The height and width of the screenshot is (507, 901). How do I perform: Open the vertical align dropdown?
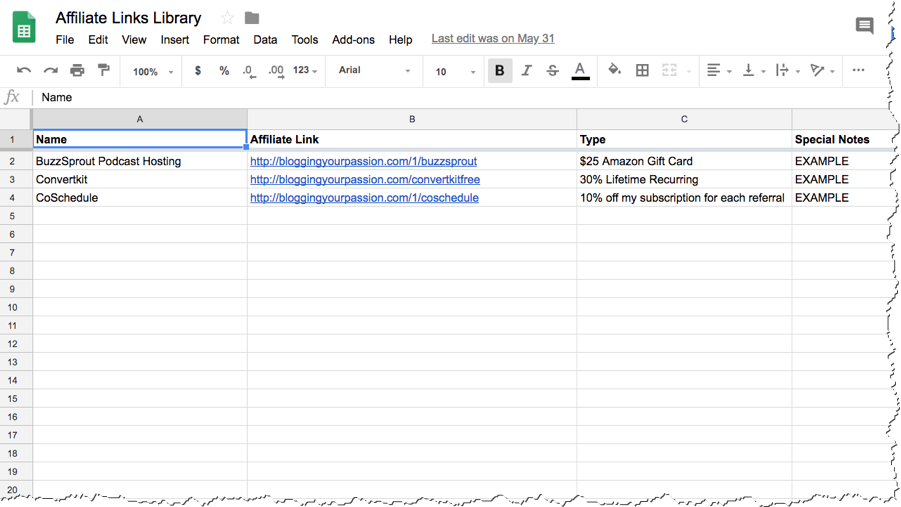754,70
